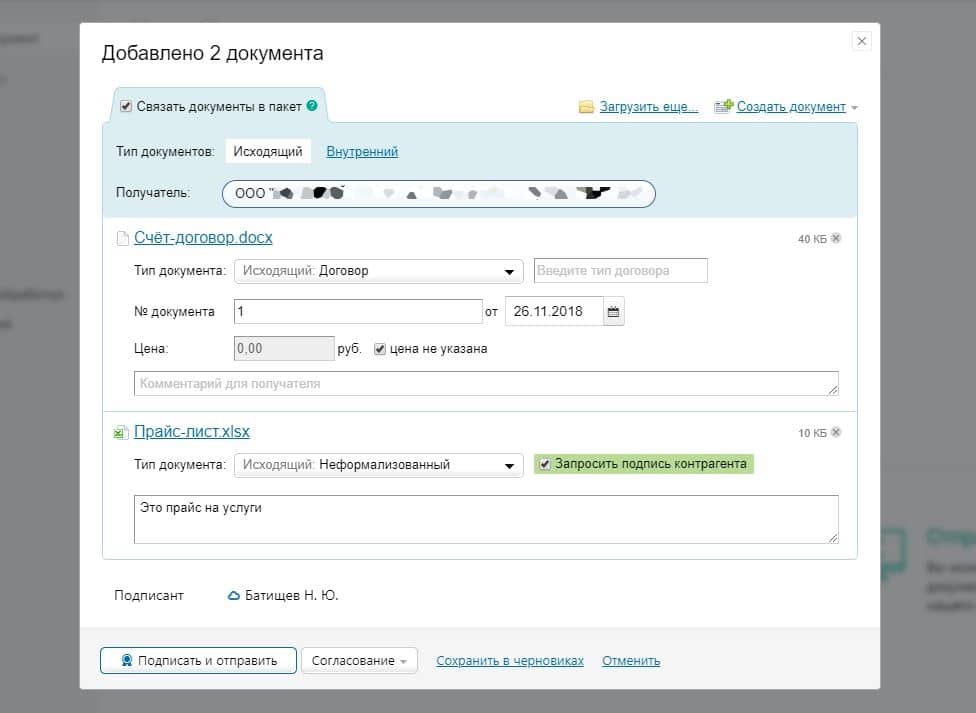Switch to Внутренний document type
This screenshot has width=976, height=713.
point(362,152)
